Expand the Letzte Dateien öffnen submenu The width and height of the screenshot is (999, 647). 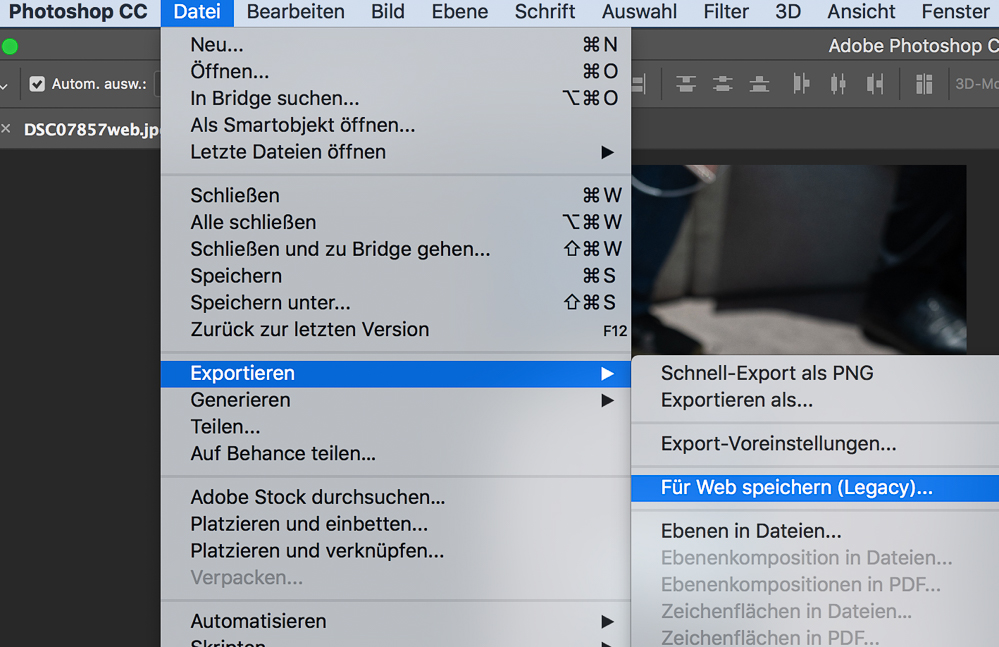(x=396, y=152)
